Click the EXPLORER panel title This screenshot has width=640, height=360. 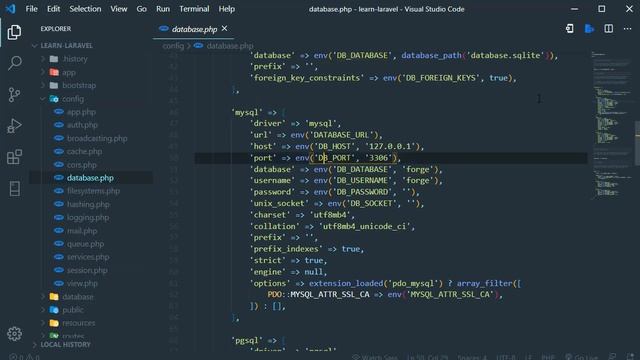[56, 29]
